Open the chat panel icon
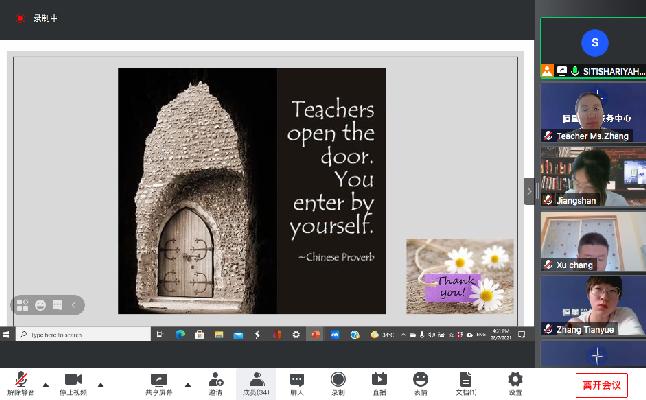Viewport: 646px width, 400px height. 297,381
